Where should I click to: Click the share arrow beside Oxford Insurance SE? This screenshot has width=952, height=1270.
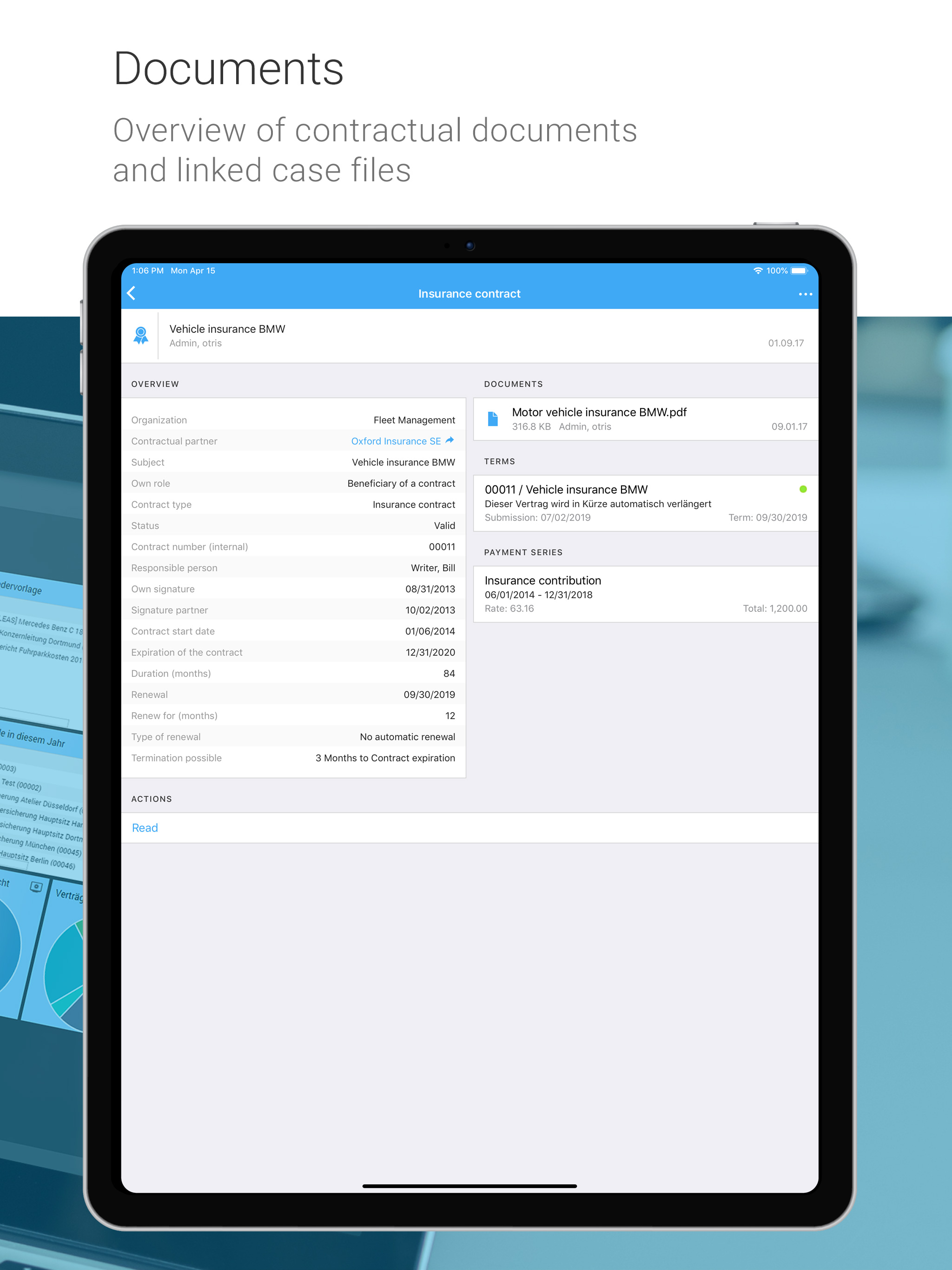click(450, 440)
